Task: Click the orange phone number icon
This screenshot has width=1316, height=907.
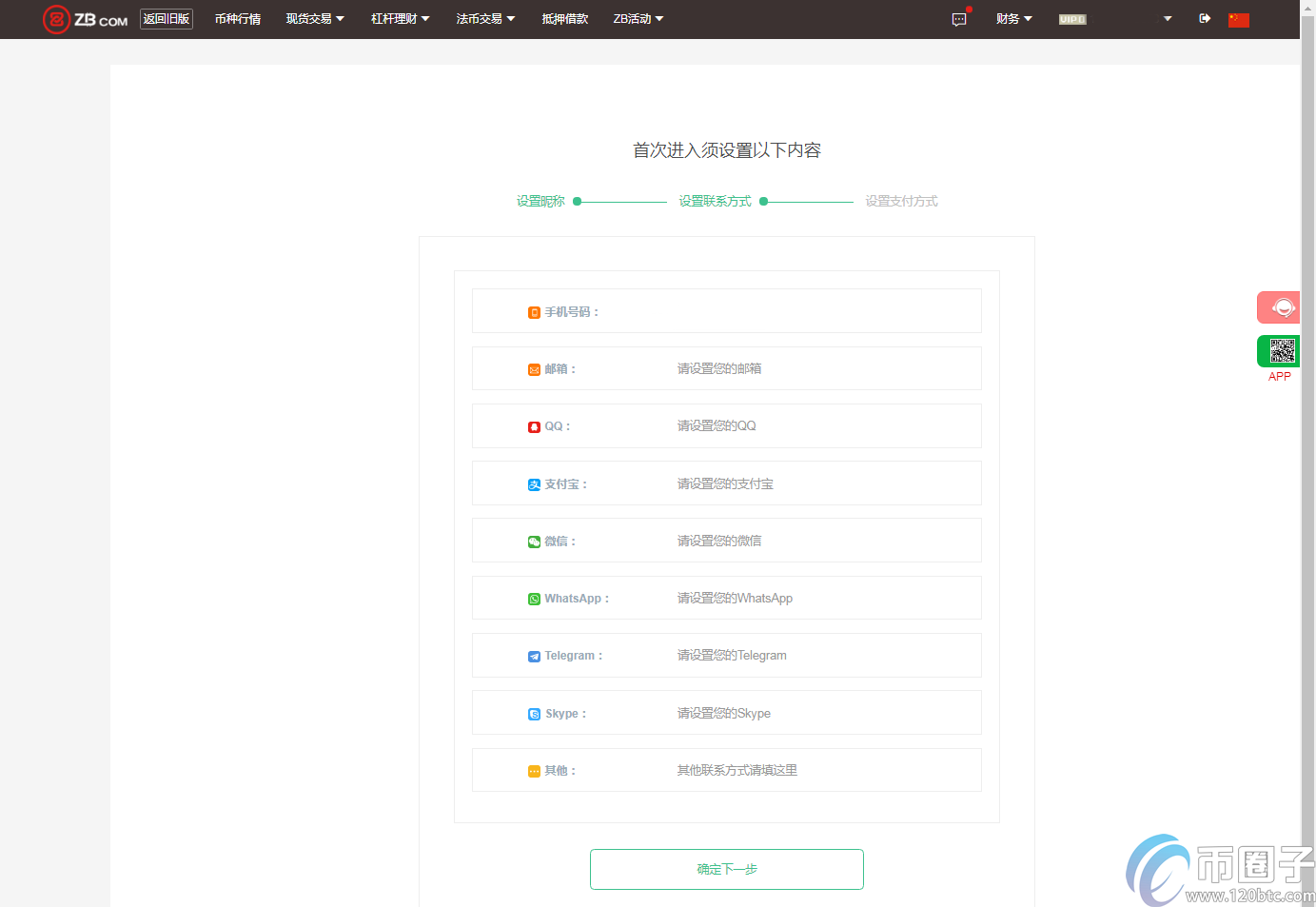Action: click(534, 312)
